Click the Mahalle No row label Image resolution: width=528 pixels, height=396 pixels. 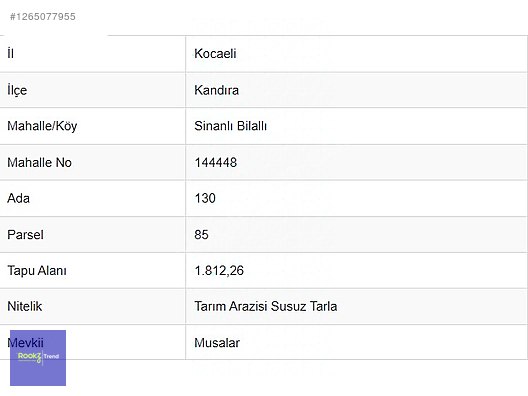(x=39, y=163)
